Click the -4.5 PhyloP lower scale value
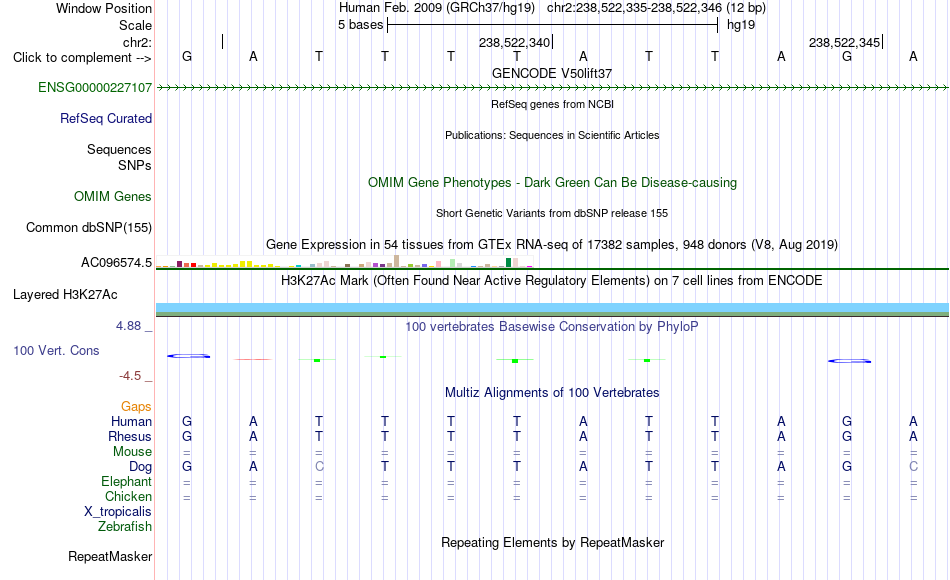The height and width of the screenshot is (580, 950). [x=130, y=376]
